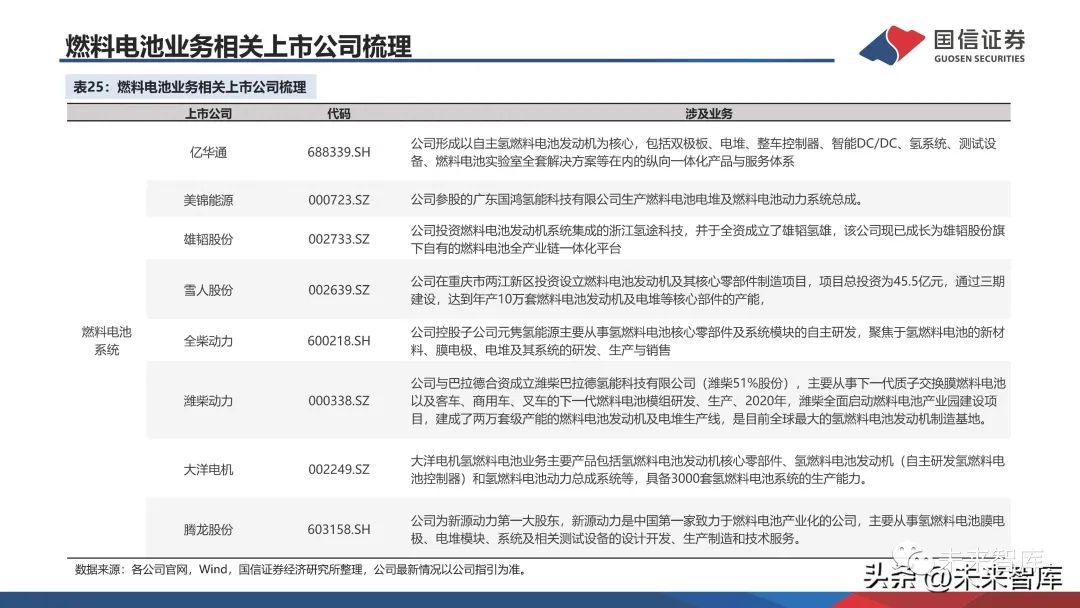Select the stock code 603158.SH

point(339,530)
